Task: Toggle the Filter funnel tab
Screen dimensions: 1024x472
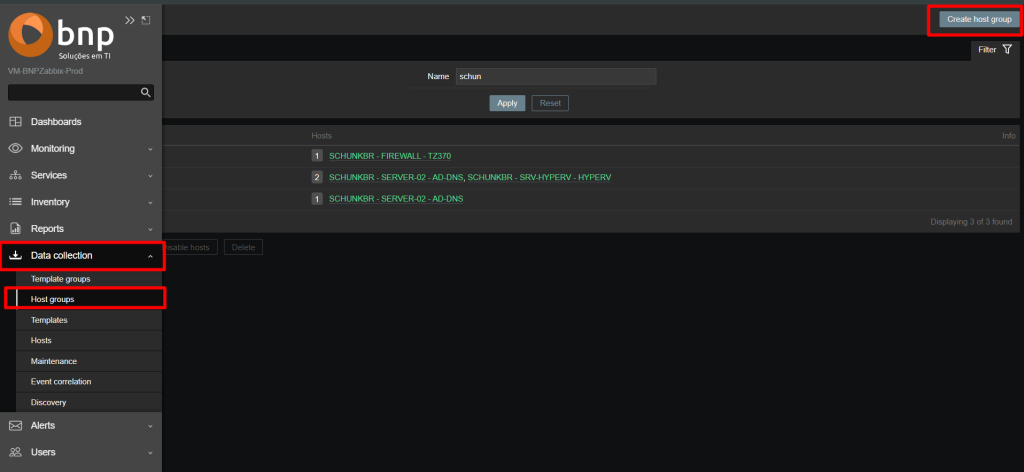Action: click(x=994, y=49)
